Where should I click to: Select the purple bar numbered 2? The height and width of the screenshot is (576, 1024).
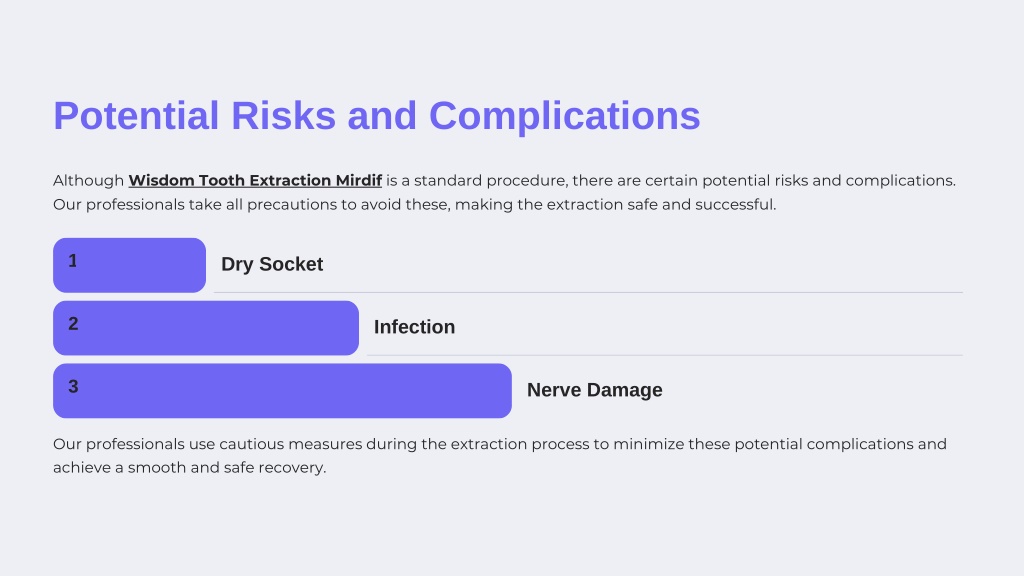206,328
